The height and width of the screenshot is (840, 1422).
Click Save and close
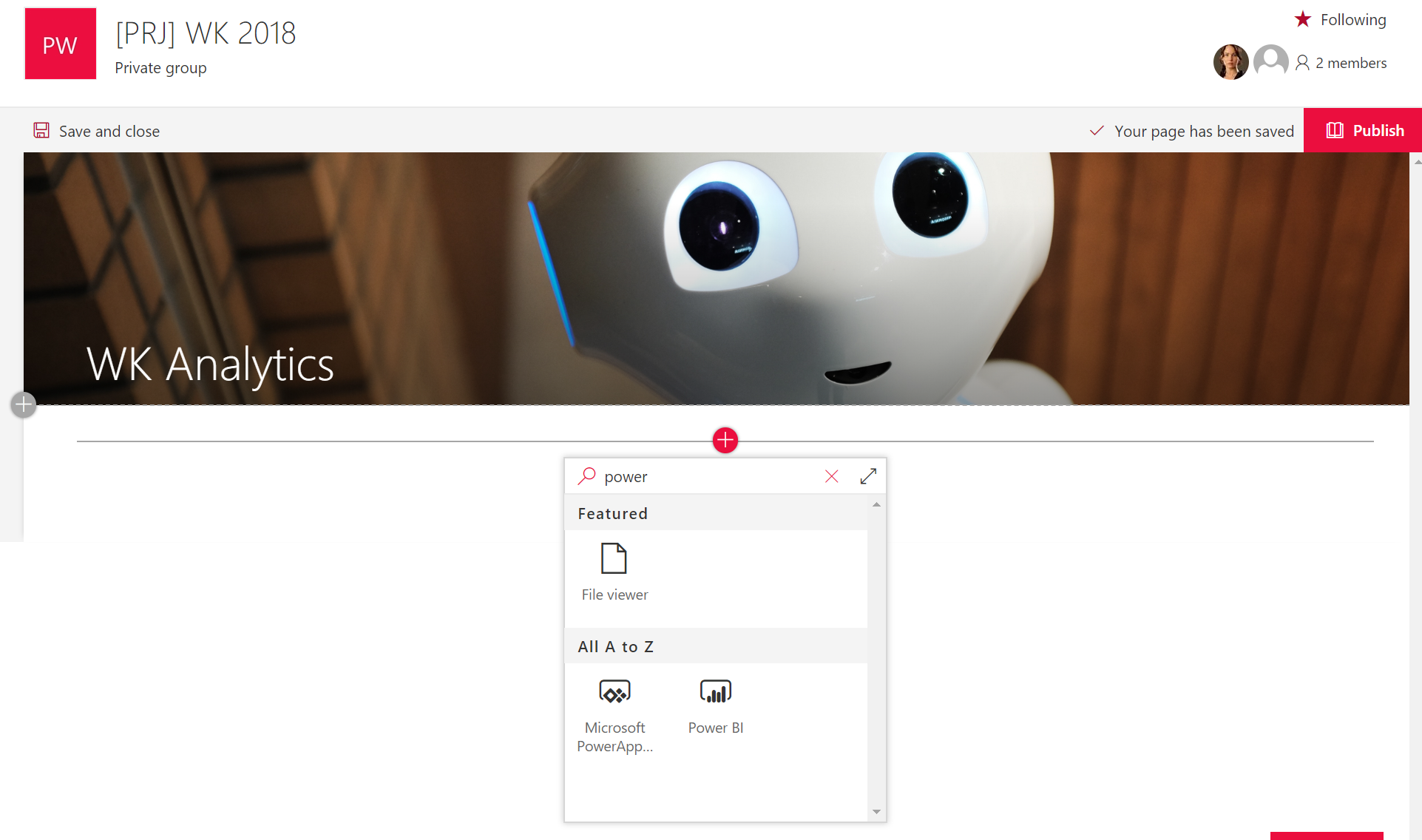click(96, 131)
